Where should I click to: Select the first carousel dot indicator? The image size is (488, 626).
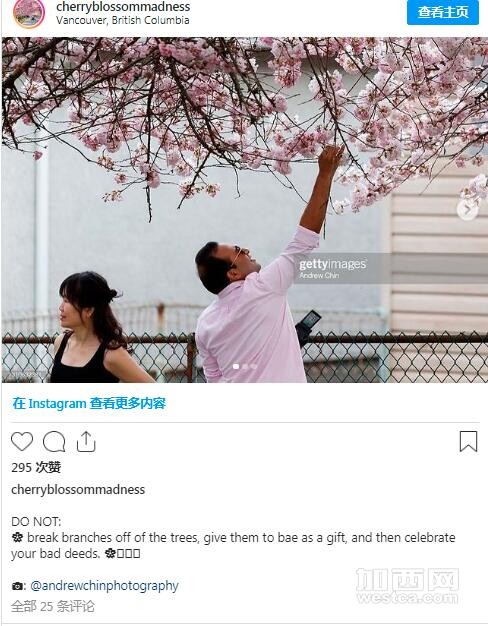pos(236,366)
